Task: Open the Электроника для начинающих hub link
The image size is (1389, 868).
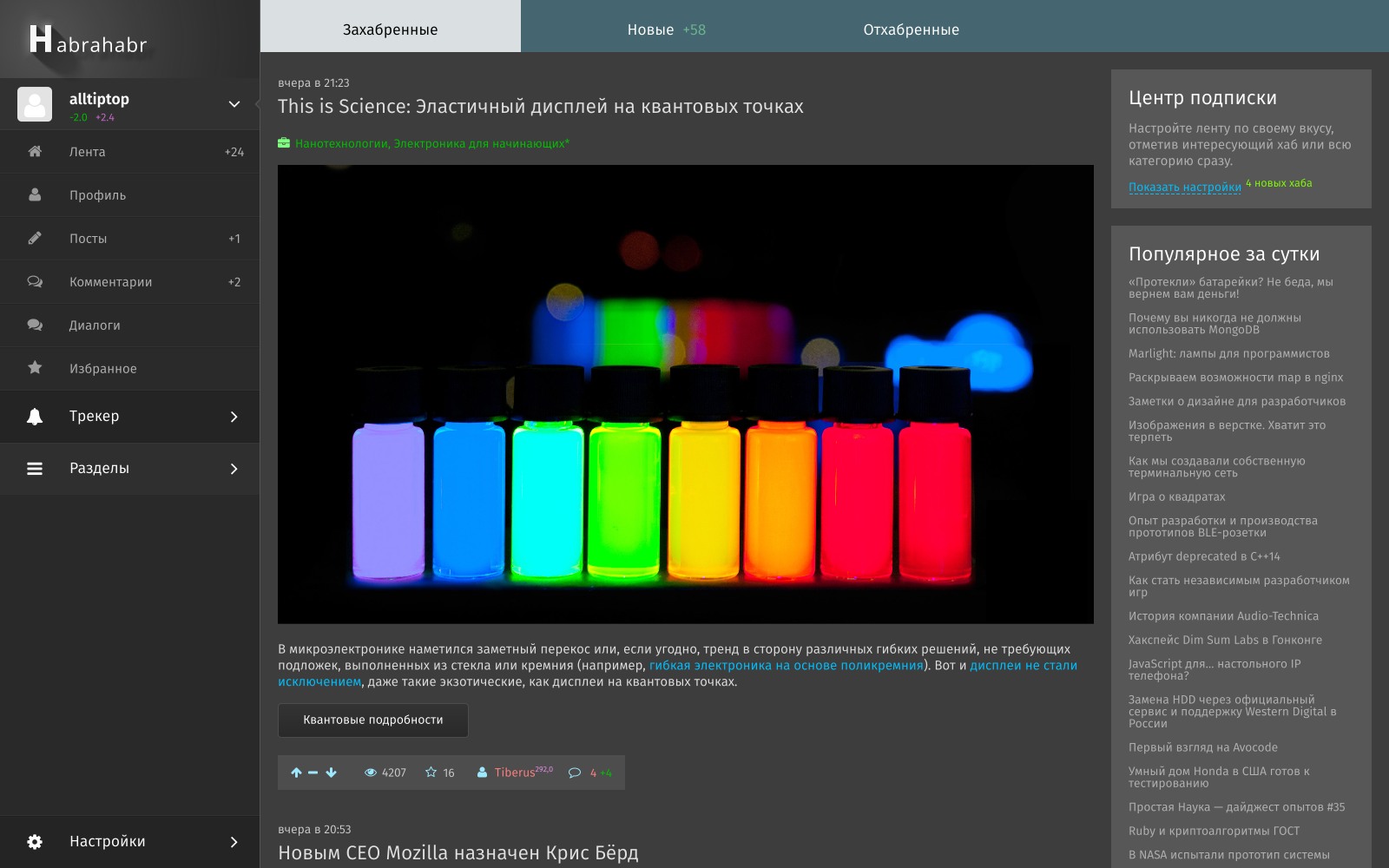Action: point(480,143)
